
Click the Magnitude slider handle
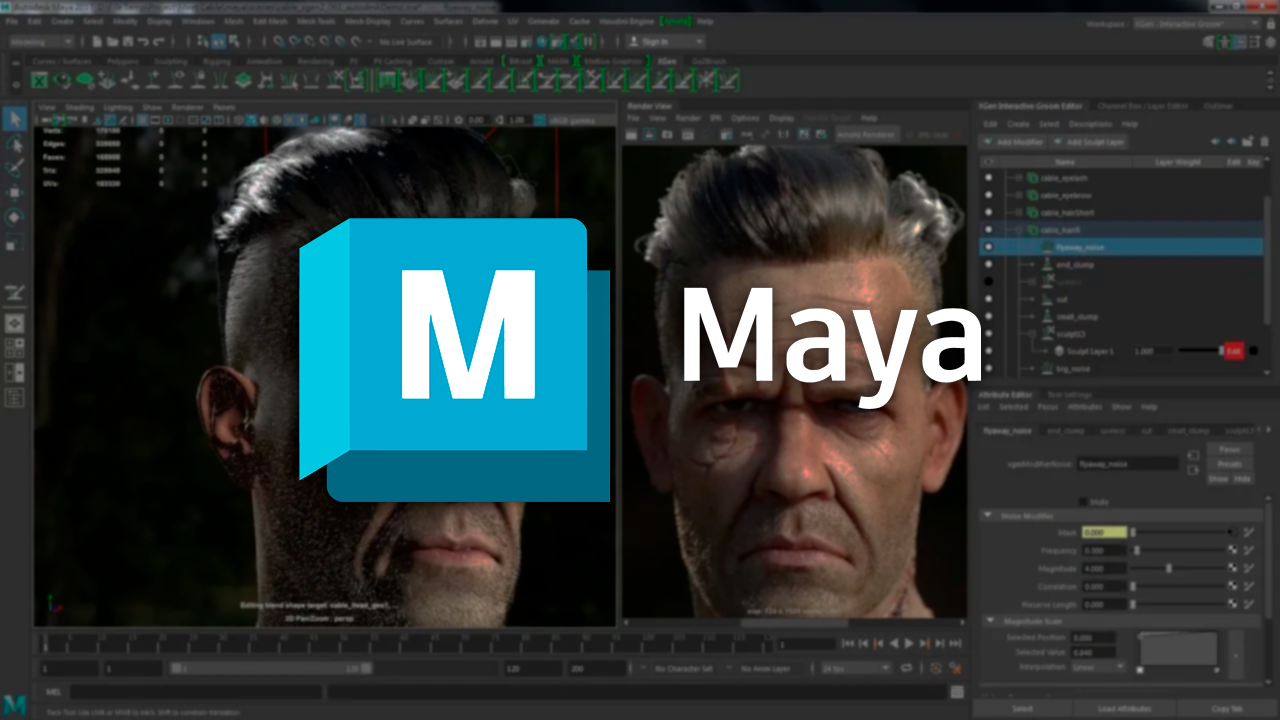pos(1169,568)
